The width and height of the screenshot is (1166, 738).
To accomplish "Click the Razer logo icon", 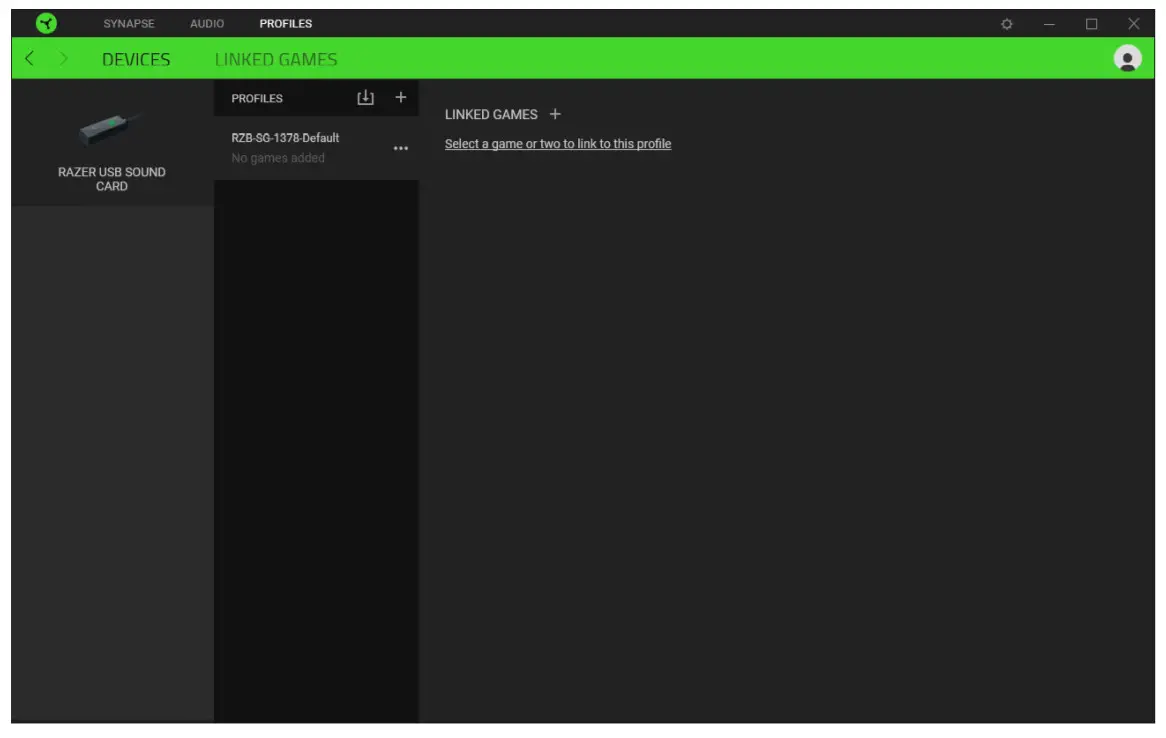I will (46, 22).
